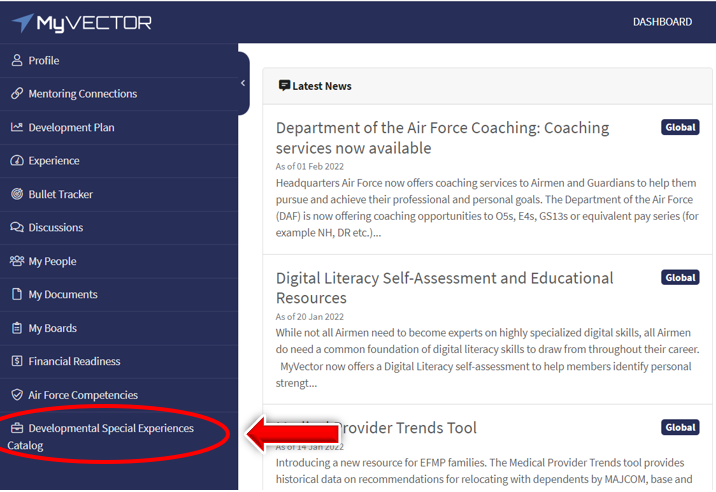The height and width of the screenshot is (492, 716).
Task: Click the Profile person icon
Action: (17, 61)
